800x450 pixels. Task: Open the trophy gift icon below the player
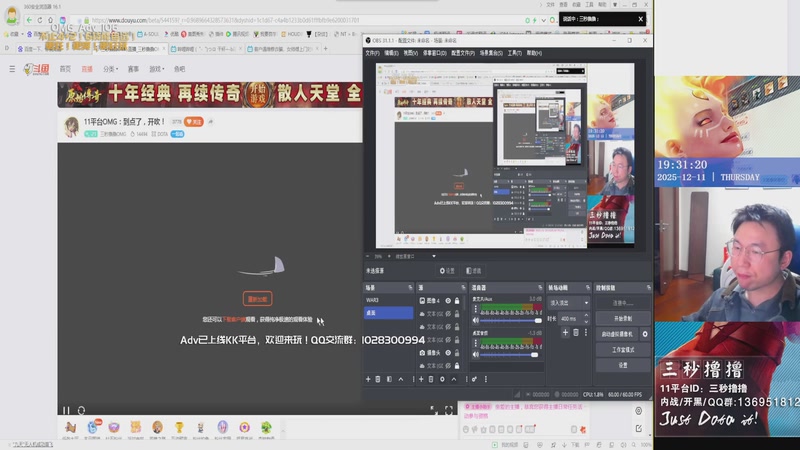pyautogui.click(x=179, y=428)
